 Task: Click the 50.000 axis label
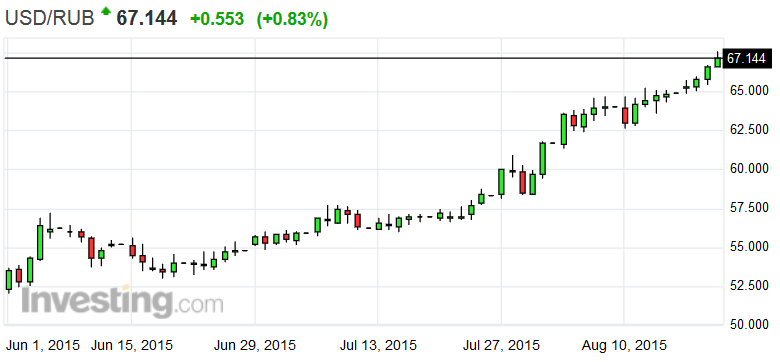point(748,325)
